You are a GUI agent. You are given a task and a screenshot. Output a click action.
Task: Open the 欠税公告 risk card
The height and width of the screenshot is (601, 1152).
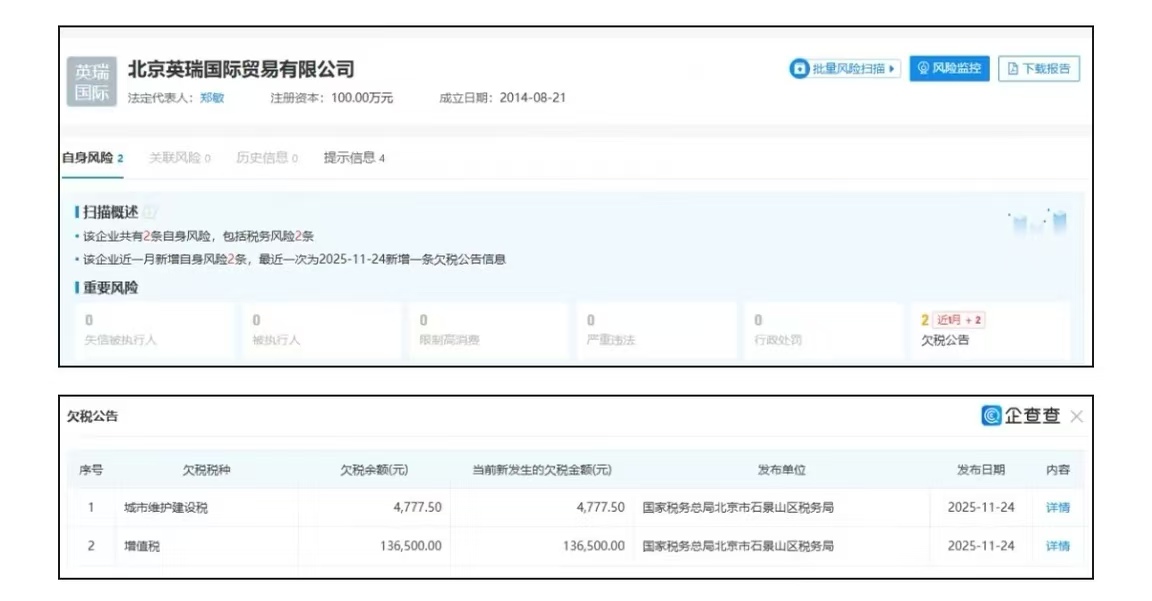click(x=989, y=331)
